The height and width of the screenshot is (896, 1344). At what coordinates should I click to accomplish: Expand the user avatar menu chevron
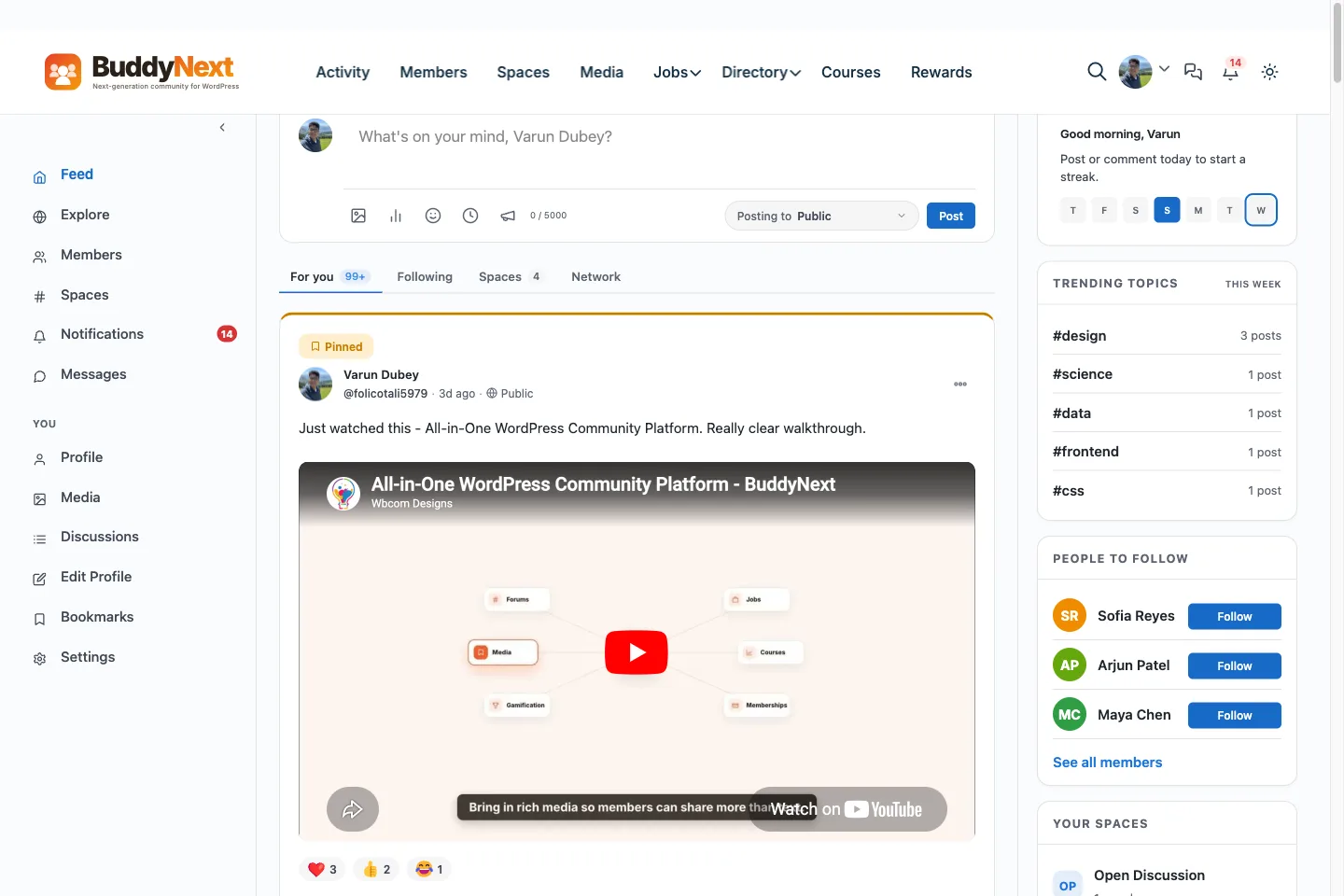[x=1164, y=69]
